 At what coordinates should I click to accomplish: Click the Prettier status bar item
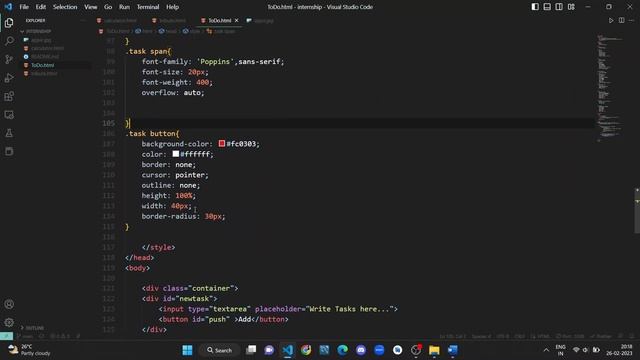[x=601, y=336]
